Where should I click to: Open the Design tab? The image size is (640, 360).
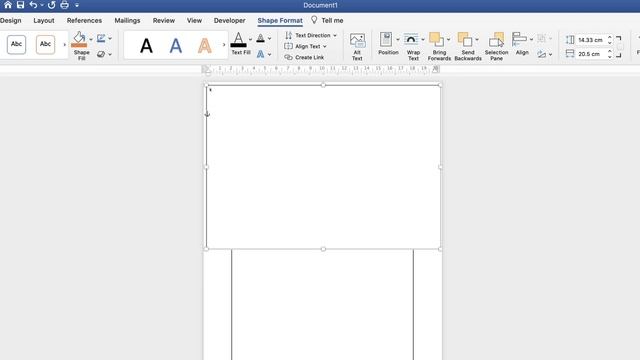[x=11, y=20]
